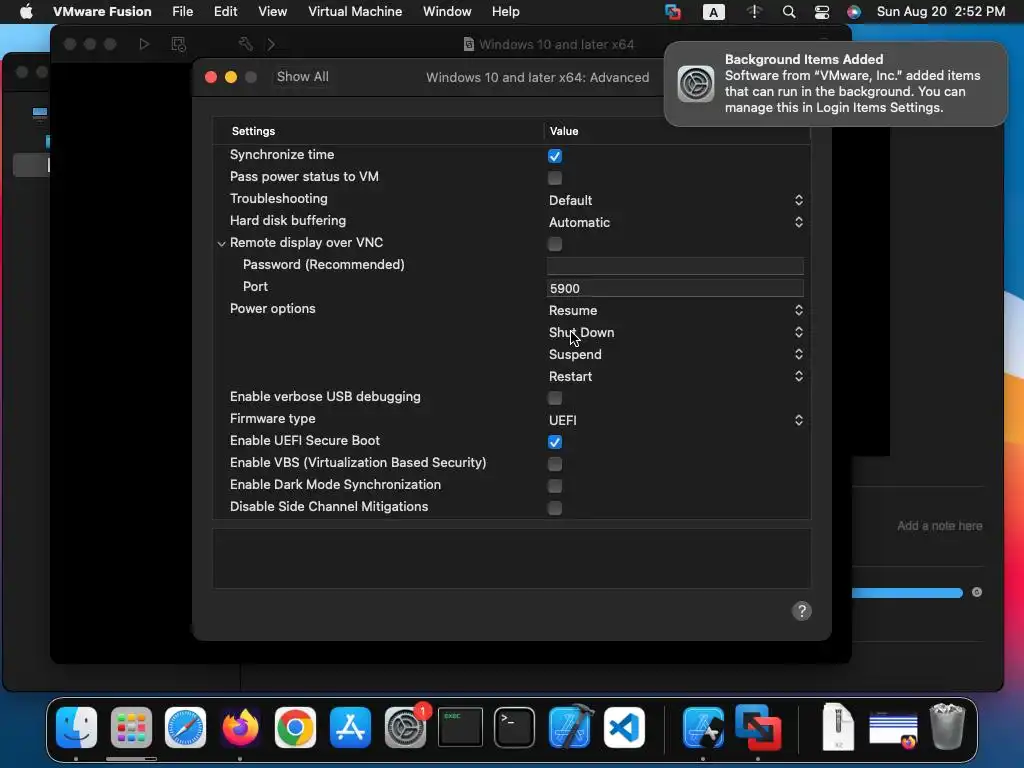Open the Terminal app in the Dock
This screenshot has height=768, width=1024.
click(x=515, y=727)
